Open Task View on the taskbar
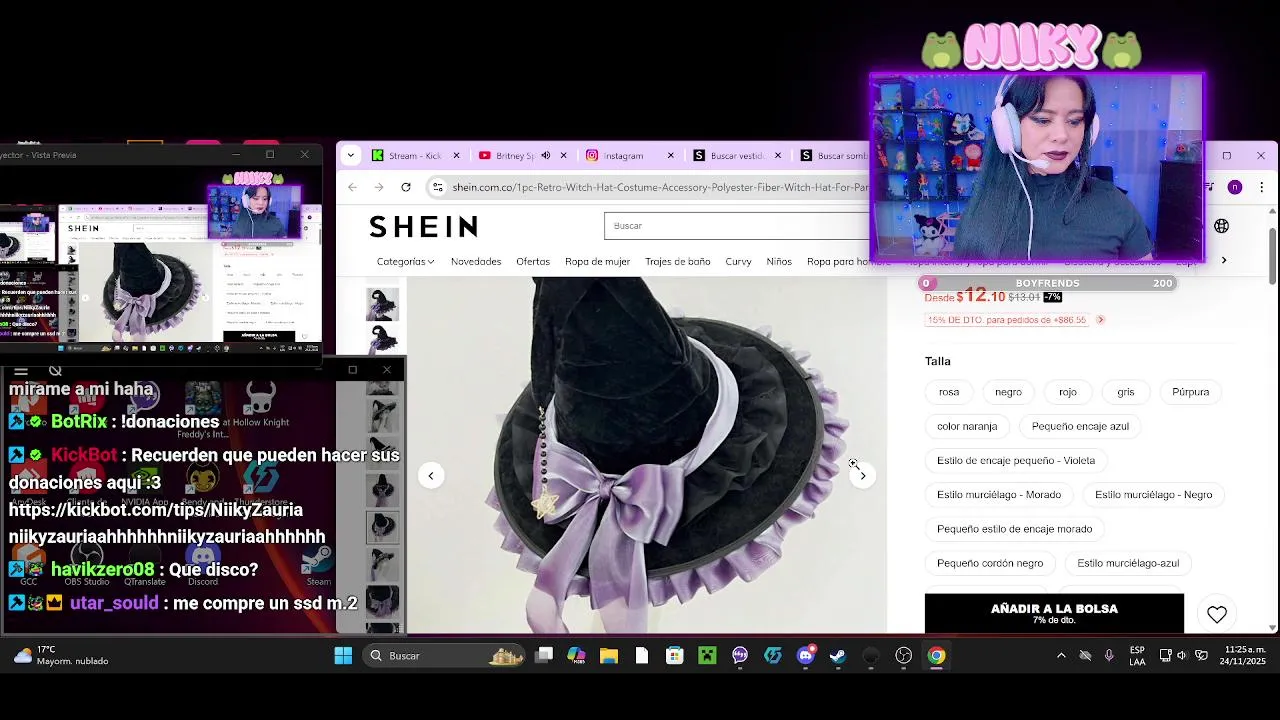1280x720 pixels. [544, 656]
